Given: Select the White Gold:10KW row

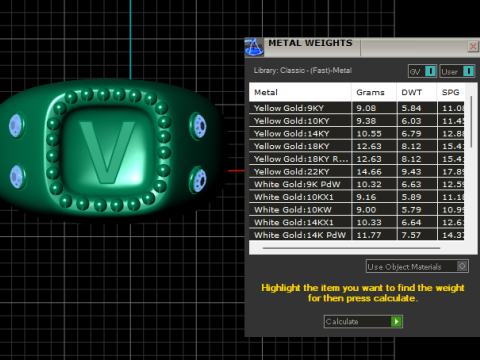Looking at the screenshot, I should [x=357, y=210].
